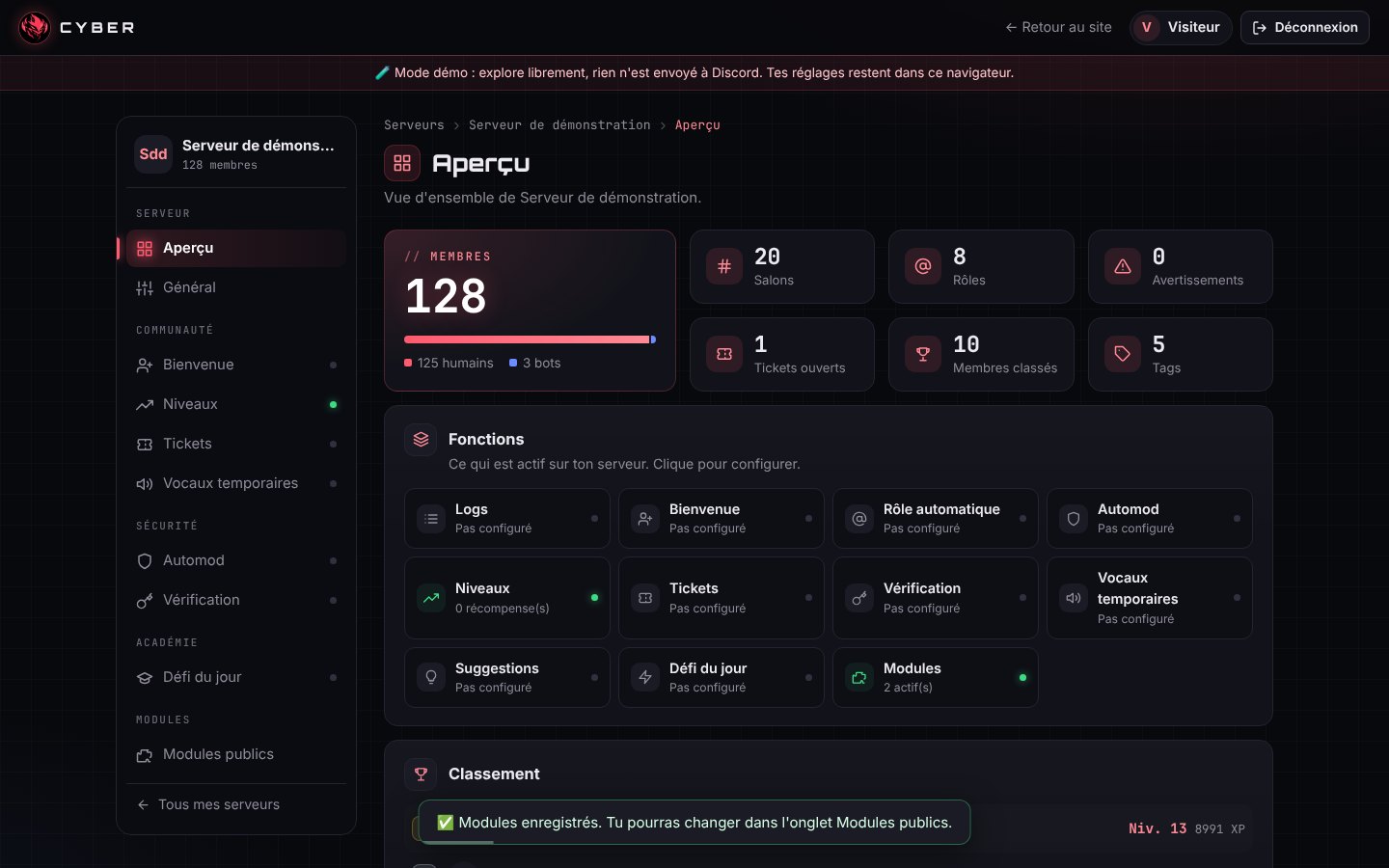Click the hashtag Salons icon

coord(724,266)
